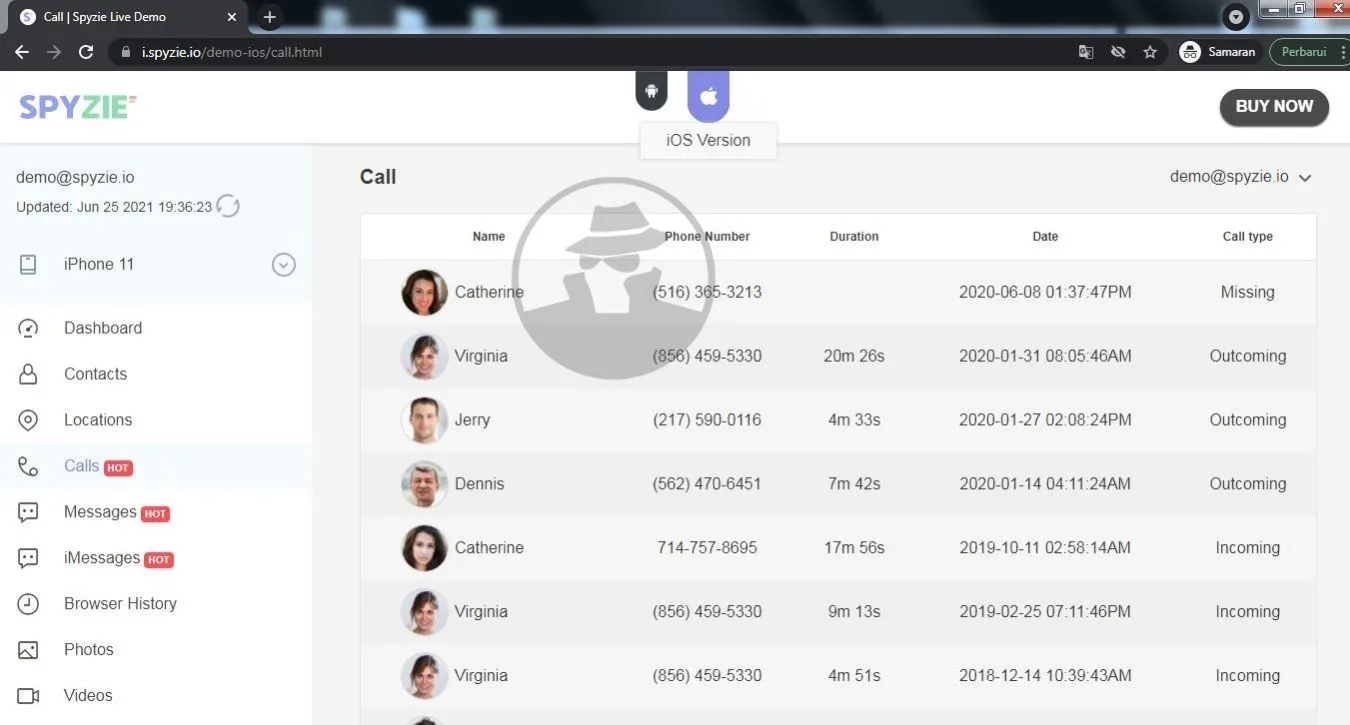The image size is (1350, 725).
Task: Open the Contacts menu item
Action: (95, 374)
